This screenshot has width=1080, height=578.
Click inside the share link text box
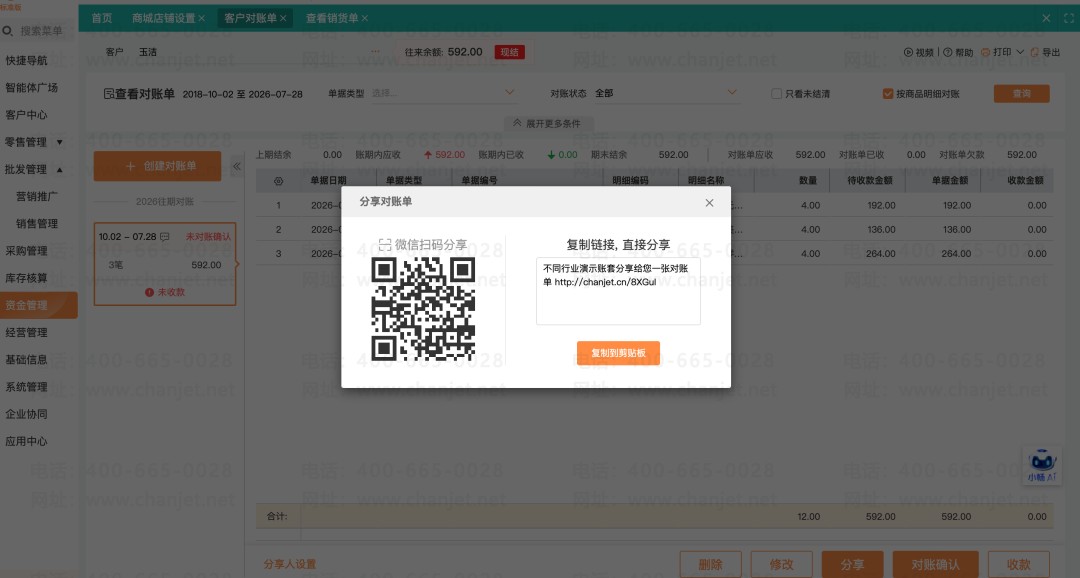tap(618, 291)
